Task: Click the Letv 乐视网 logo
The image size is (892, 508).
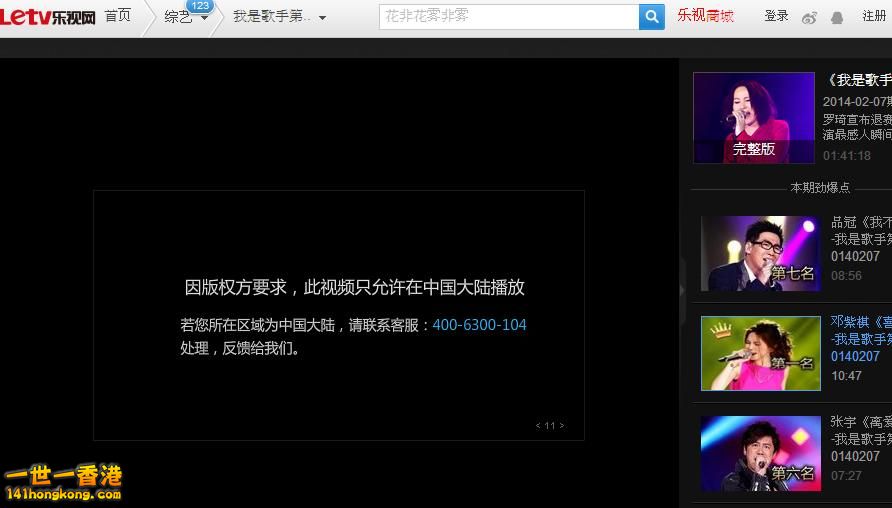Action: [x=47, y=17]
